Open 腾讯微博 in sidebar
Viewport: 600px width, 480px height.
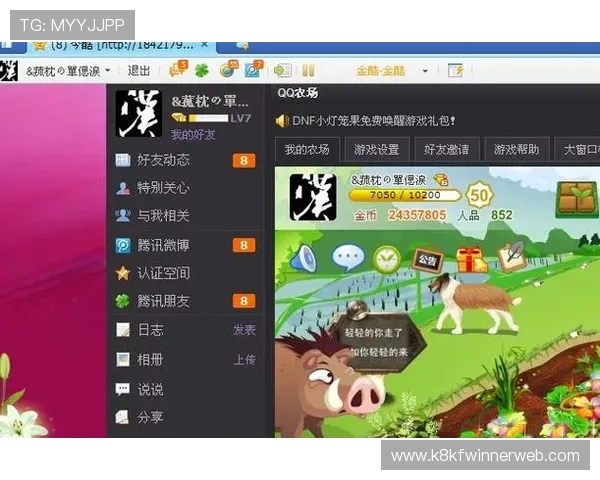163,245
